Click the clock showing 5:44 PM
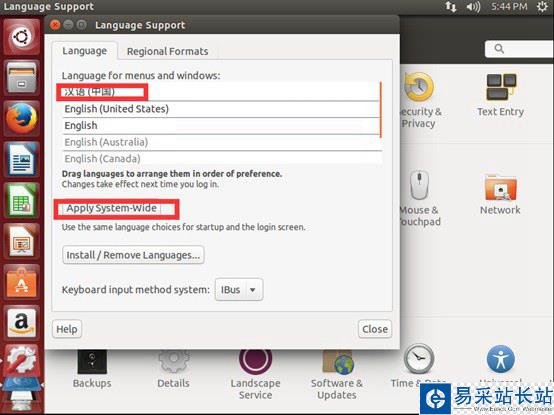This screenshot has width=554, height=415. point(509,7)
